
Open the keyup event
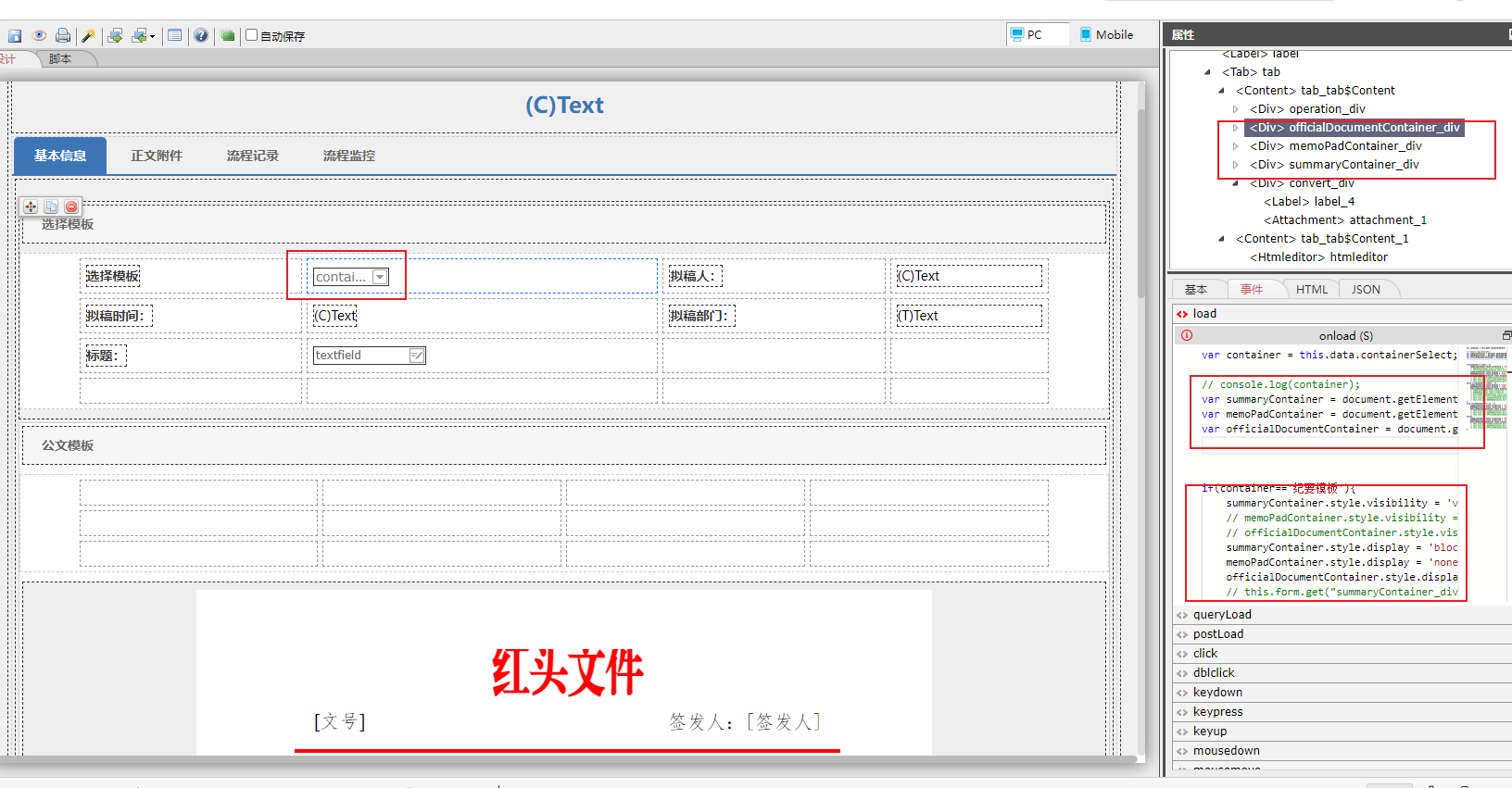click(1342, 732)
